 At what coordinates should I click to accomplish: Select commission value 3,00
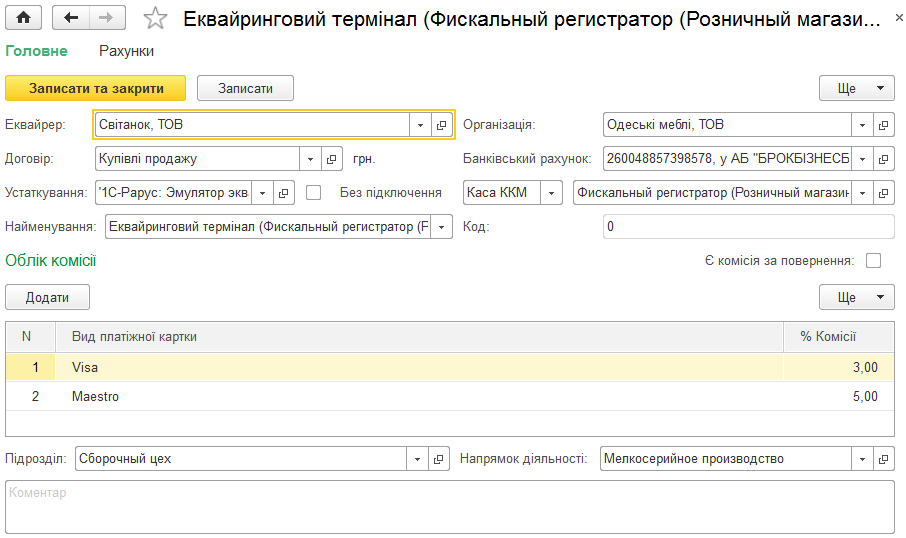[865, 368]
